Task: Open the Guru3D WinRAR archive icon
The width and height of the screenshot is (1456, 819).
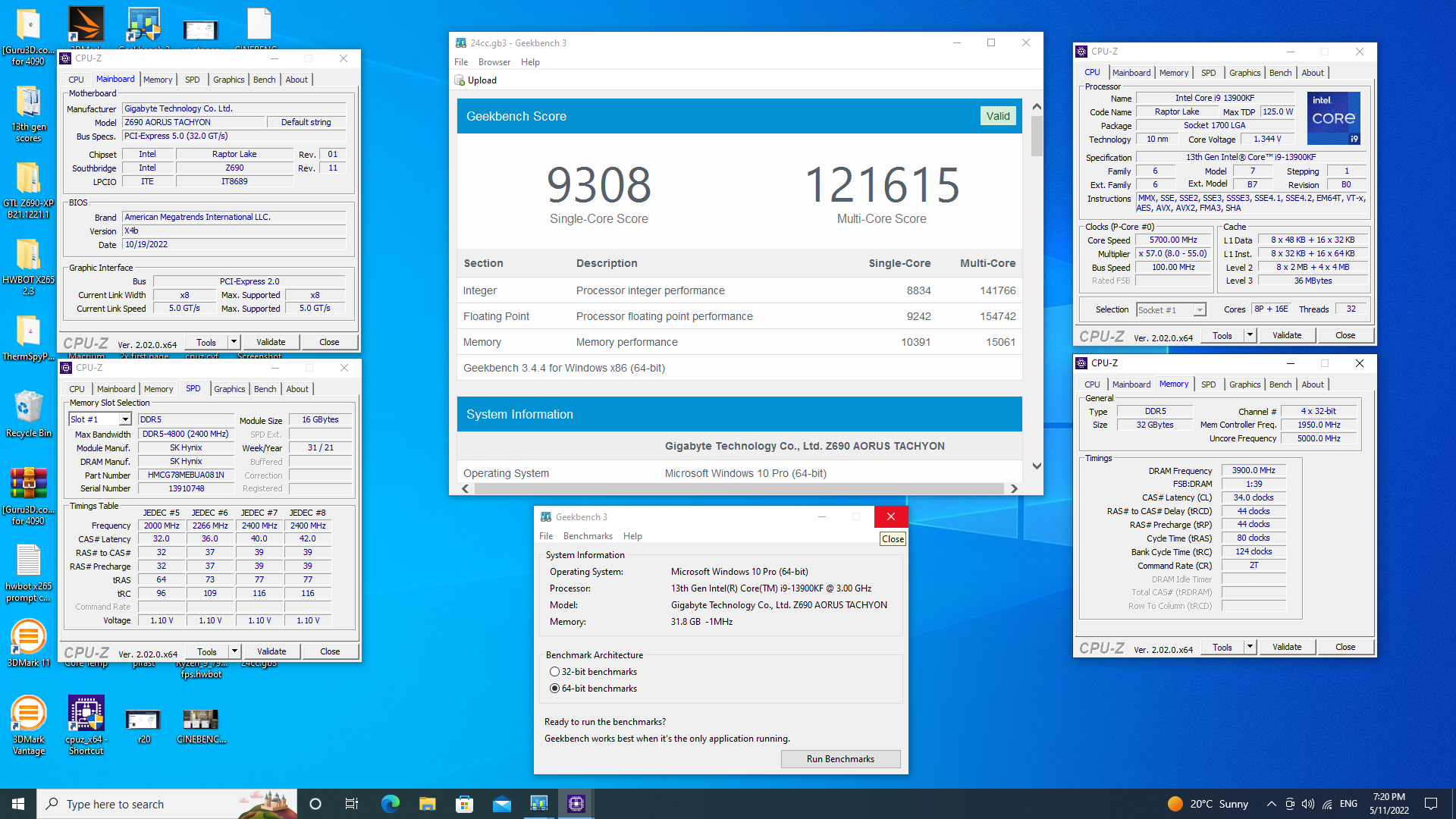Action: [x=28, y=497]
